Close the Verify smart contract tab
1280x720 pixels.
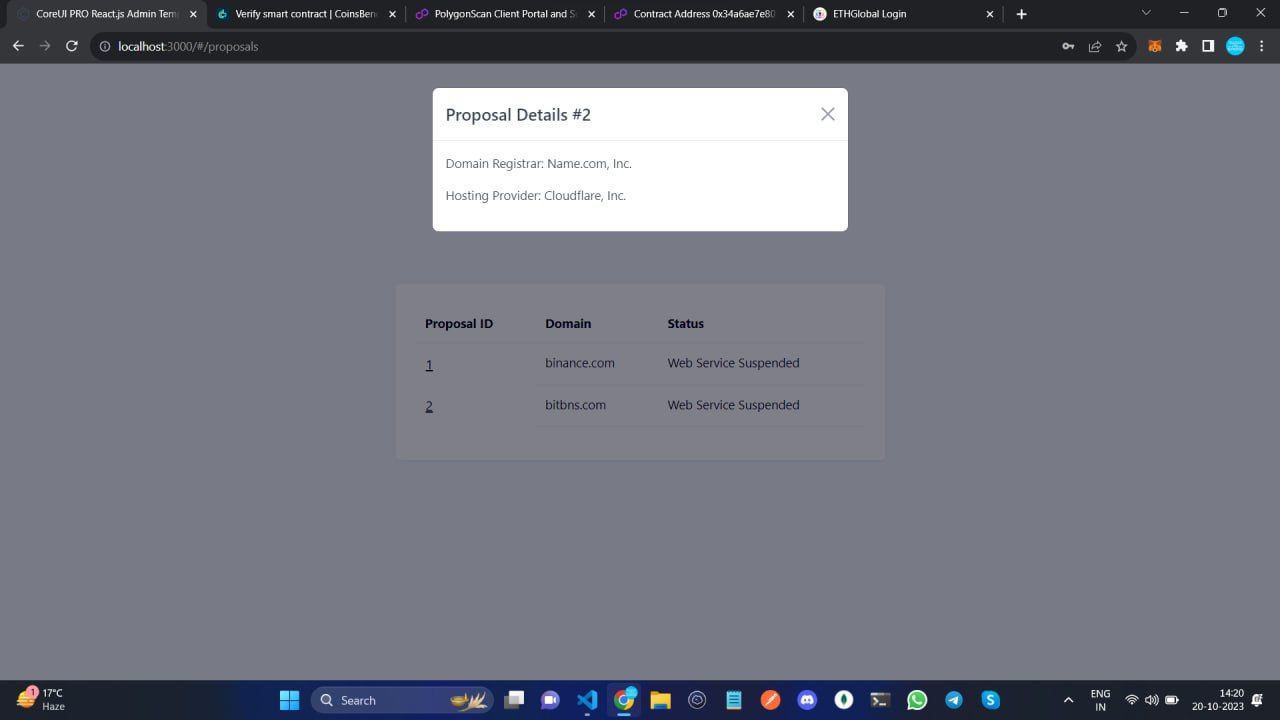point(392,14)
